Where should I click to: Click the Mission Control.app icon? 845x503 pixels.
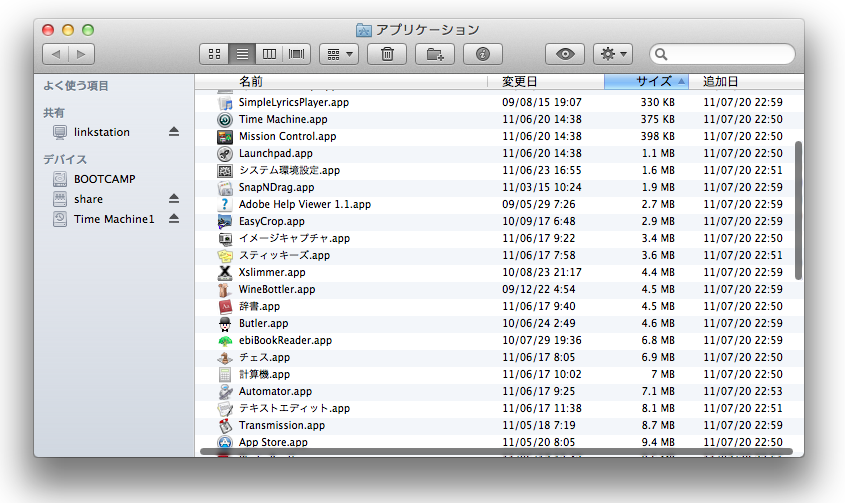(225, 136)
